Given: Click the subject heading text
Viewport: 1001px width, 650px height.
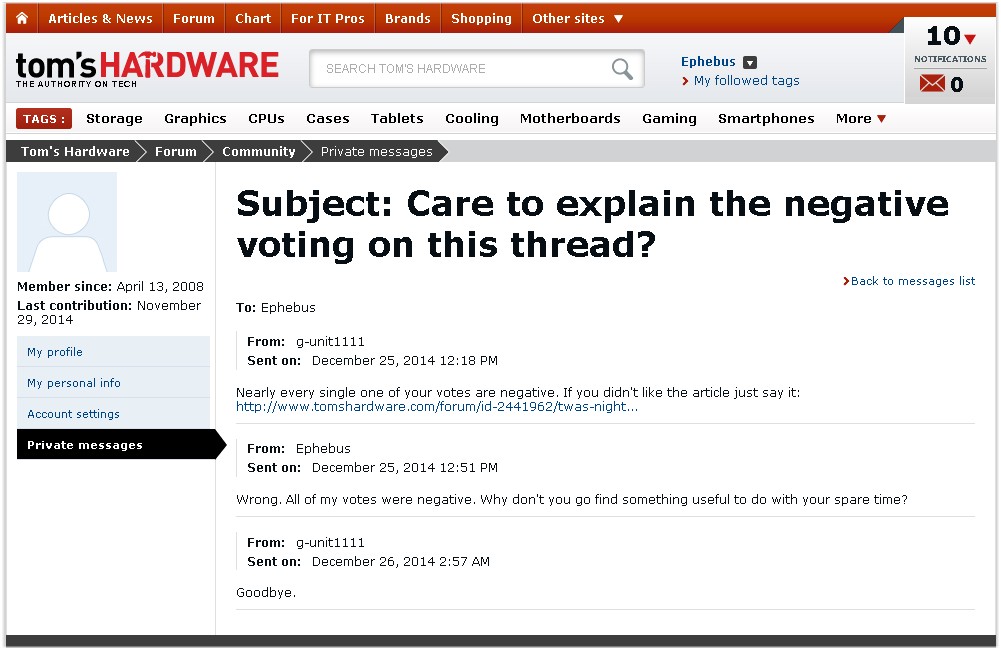Looking at the screenshot, I should [592, 224].
